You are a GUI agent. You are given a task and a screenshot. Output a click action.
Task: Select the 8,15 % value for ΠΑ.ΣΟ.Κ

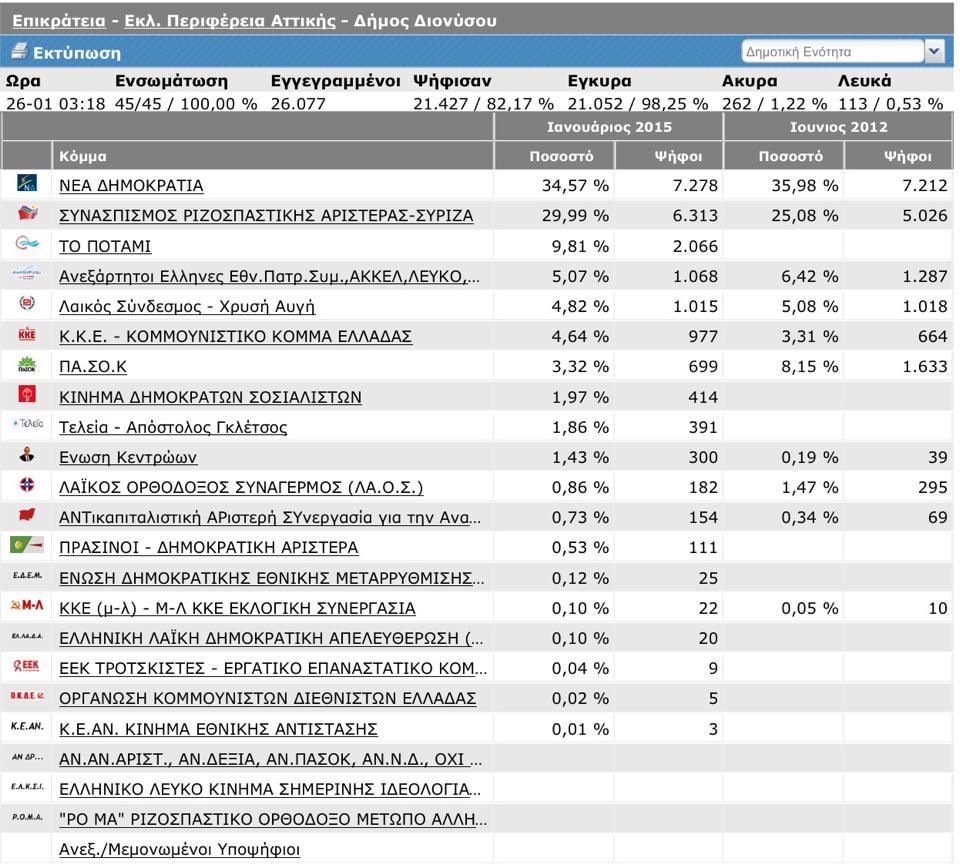tap(809, 366)
